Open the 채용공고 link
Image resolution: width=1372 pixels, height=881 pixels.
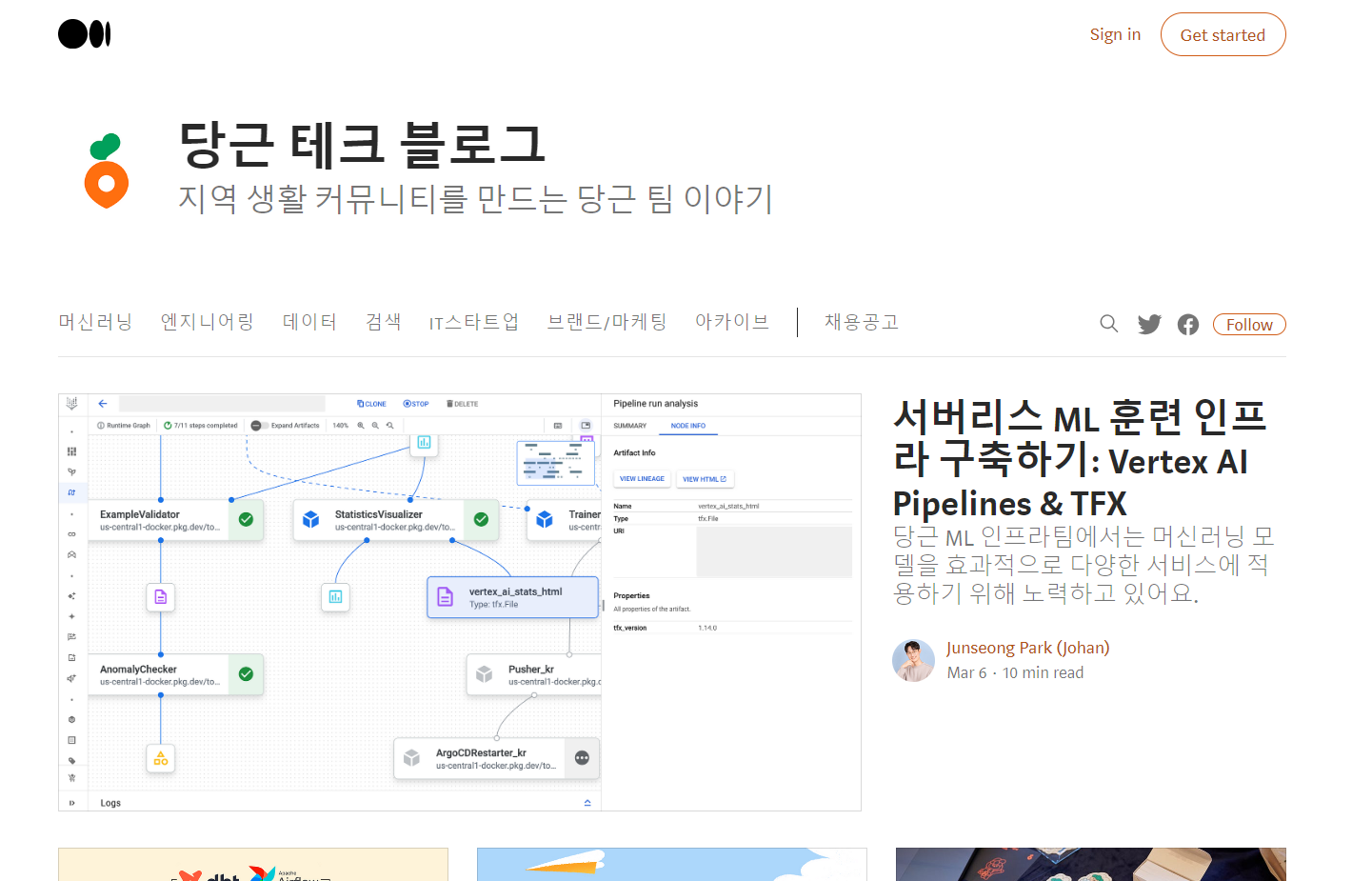pos(862,322)
